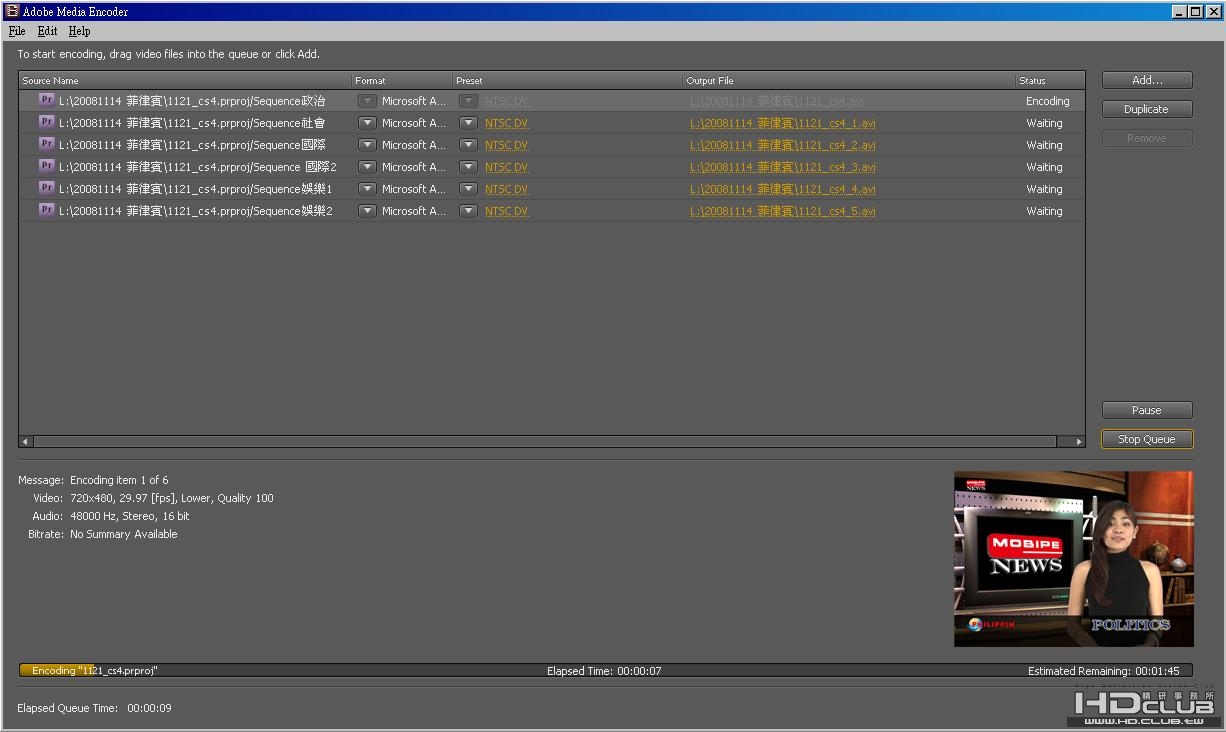The height and width of the screenshot is (732, 1226).
Task: Click the news video preview thumbnail
Action: tap(1073, 558)
